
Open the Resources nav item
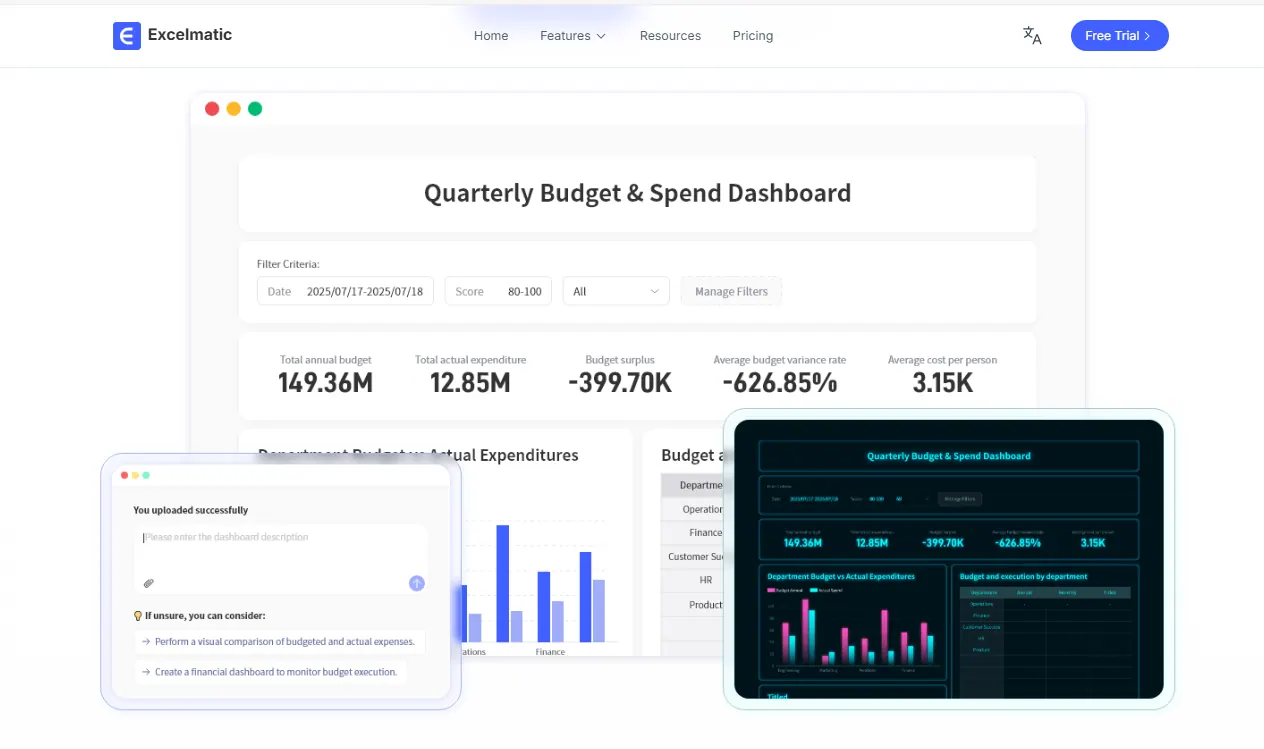point(670,36)
